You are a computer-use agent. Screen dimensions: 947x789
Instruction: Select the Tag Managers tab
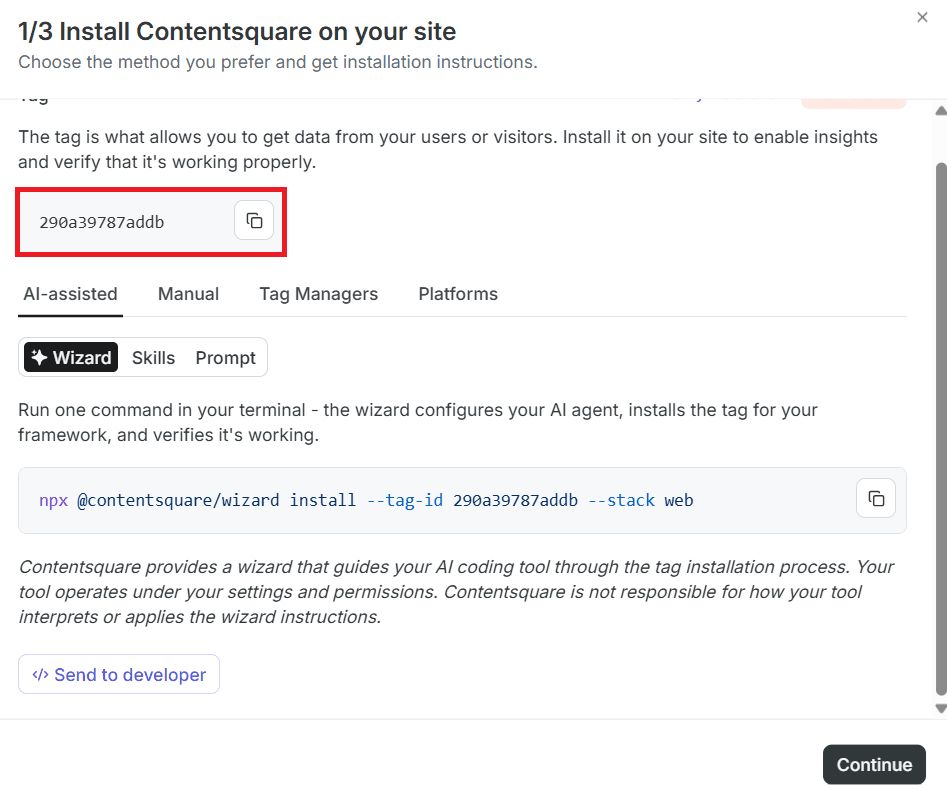tap(319, 294)
